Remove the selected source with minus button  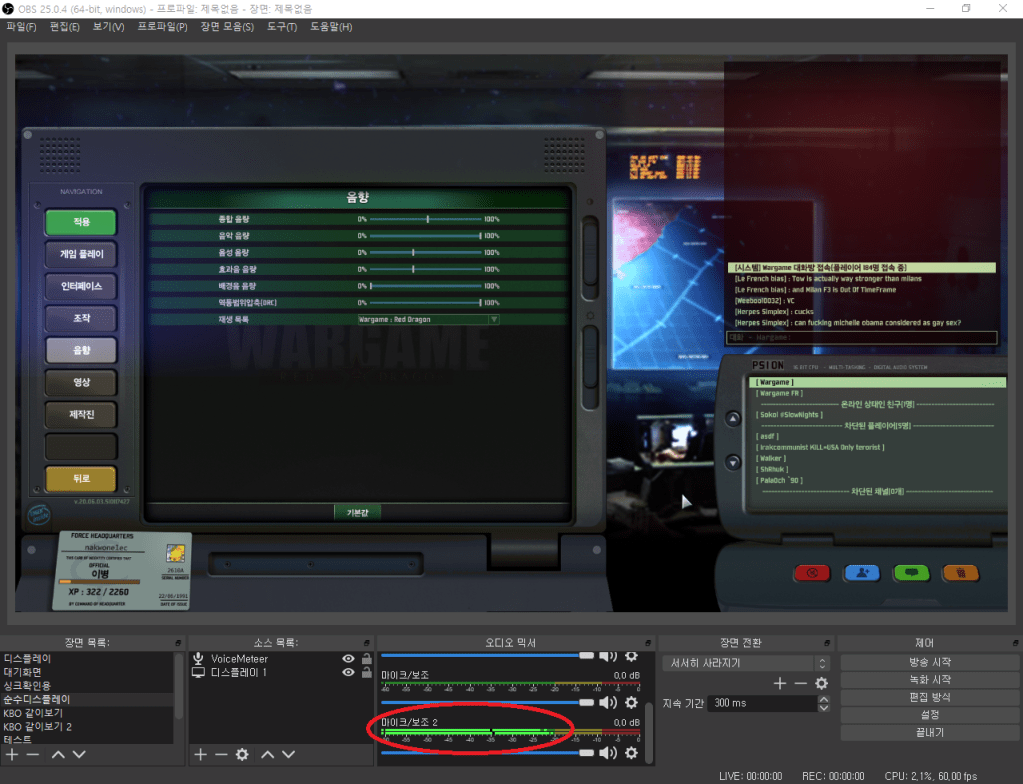221,754
